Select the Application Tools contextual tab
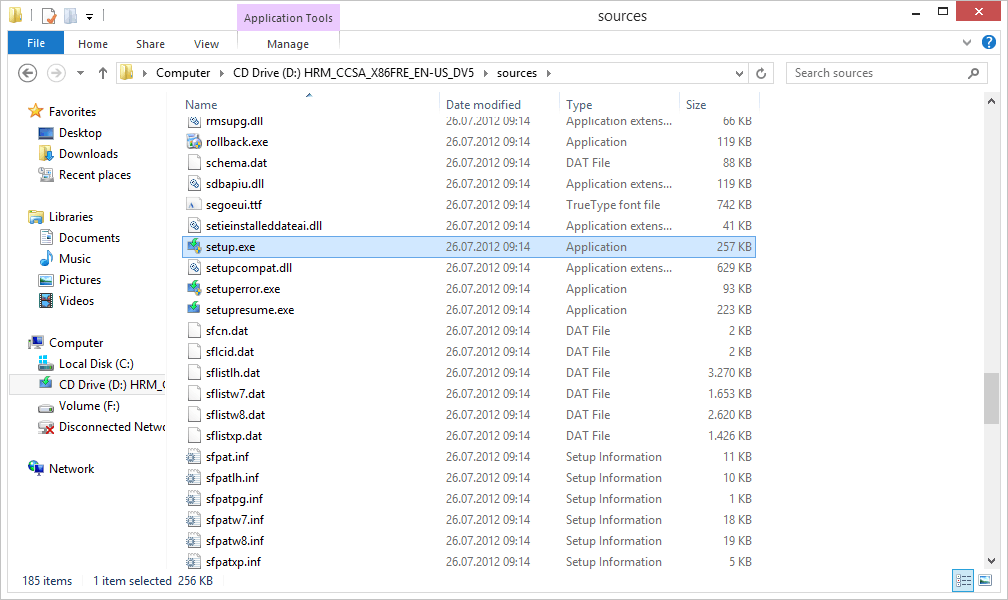1008x600 pixels. point(288,18)
